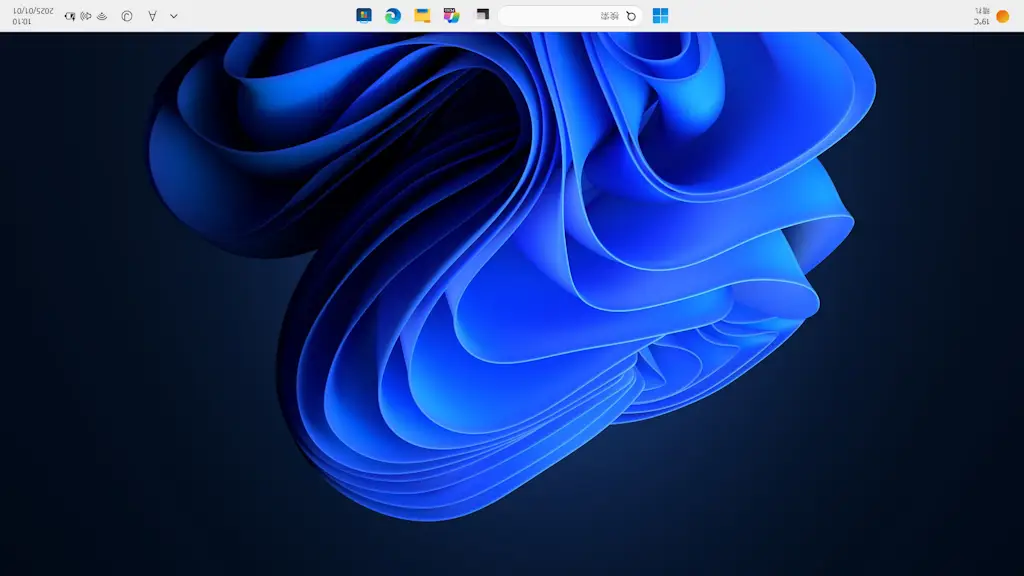Screen dimensions: 1024x576
Task: Click the speaker volume icon
Action: tap(86, 16)
